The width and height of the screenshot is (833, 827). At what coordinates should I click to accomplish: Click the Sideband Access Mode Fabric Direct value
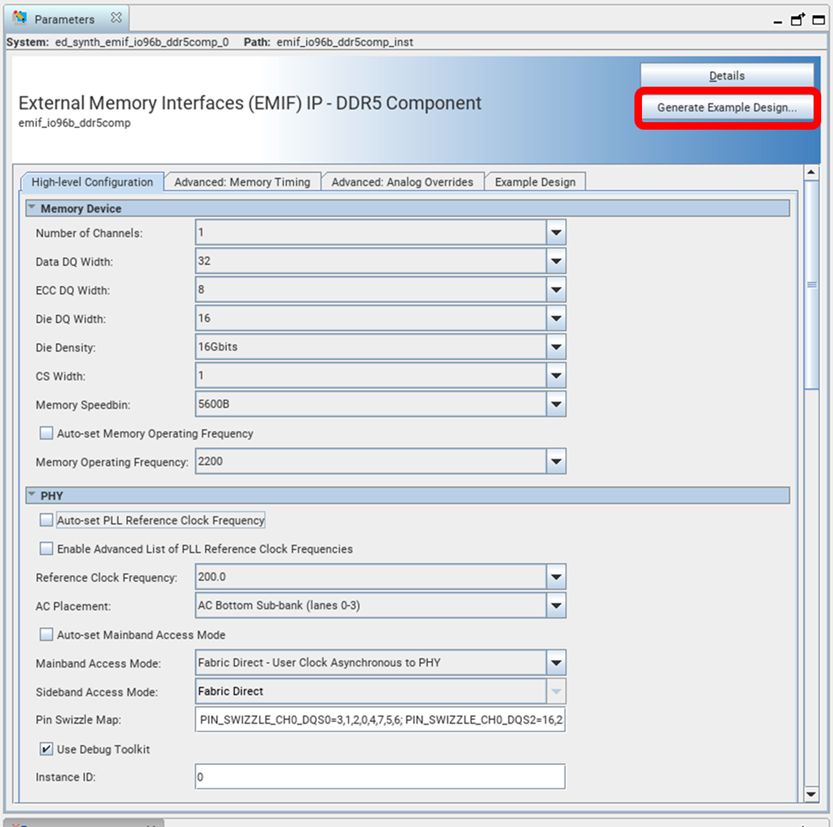point(231,691)
